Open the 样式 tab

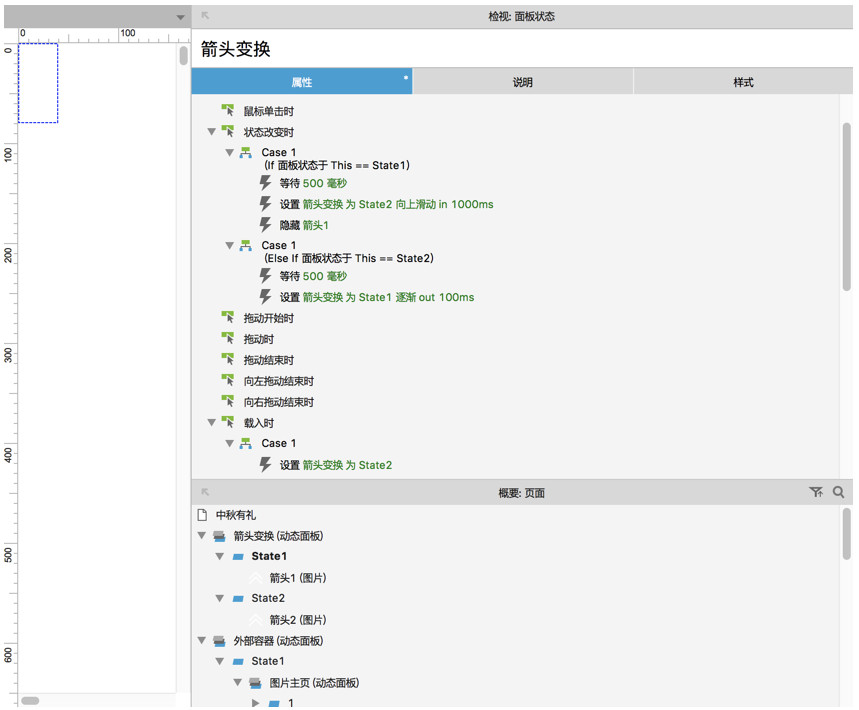tap(743, 82)
